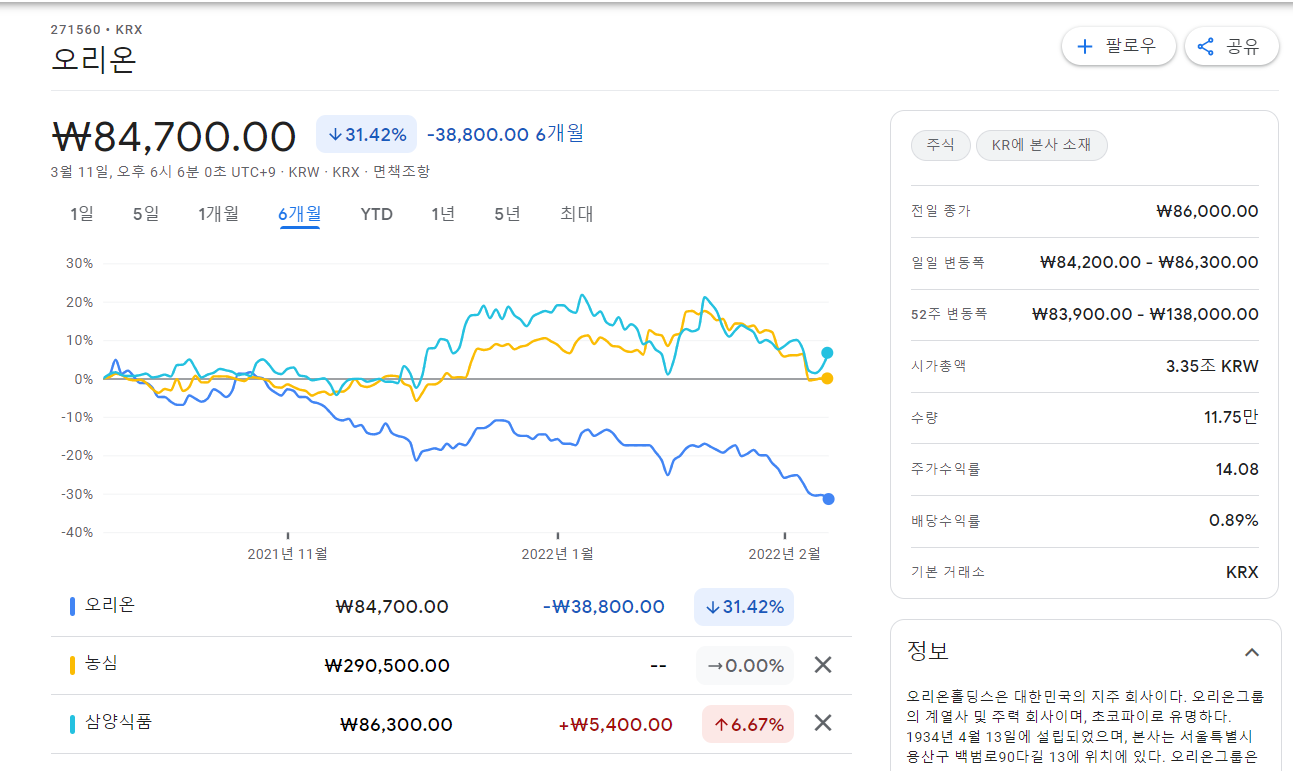Click the 팔로우 follow button
This screenshot has height=771, width=1293.
(1118, 46)
